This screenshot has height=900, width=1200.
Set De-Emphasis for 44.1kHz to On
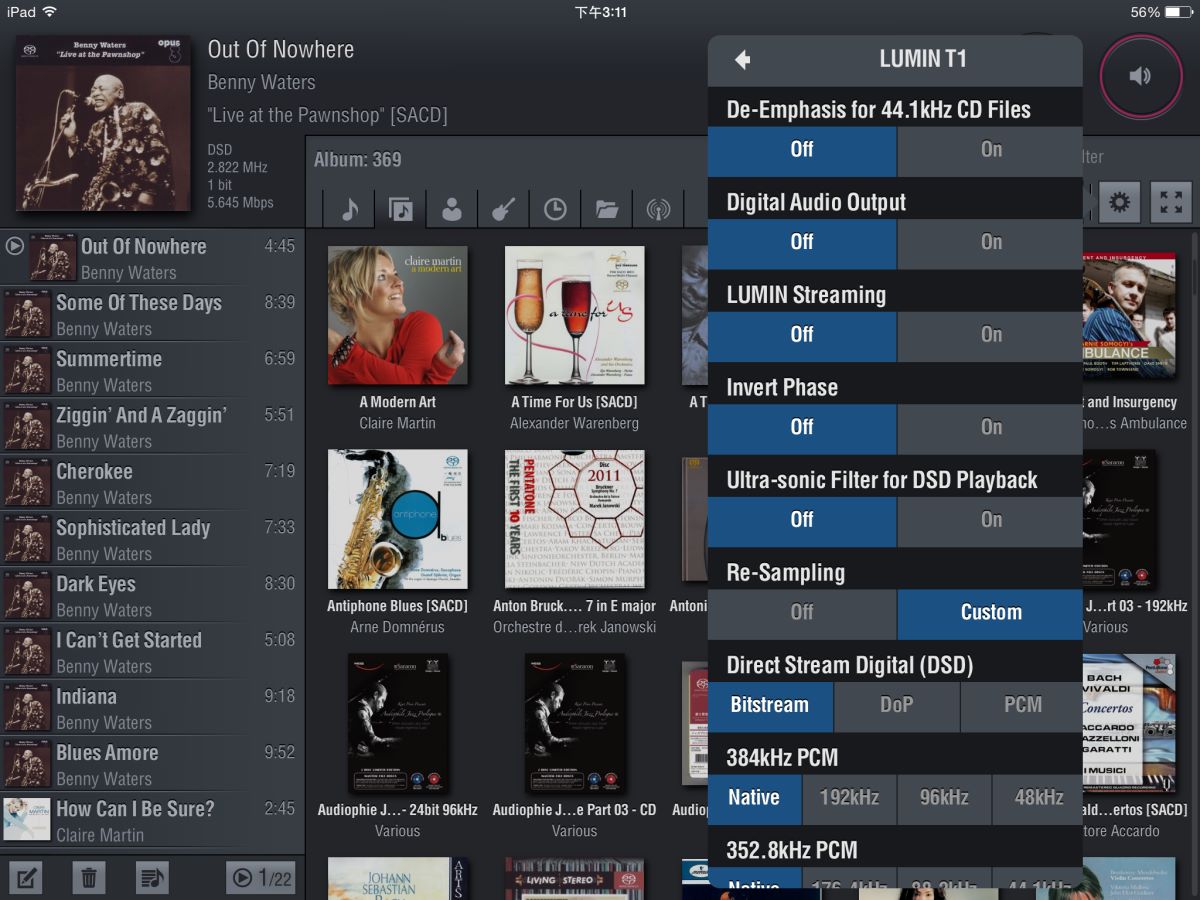[x=990, y=149]
